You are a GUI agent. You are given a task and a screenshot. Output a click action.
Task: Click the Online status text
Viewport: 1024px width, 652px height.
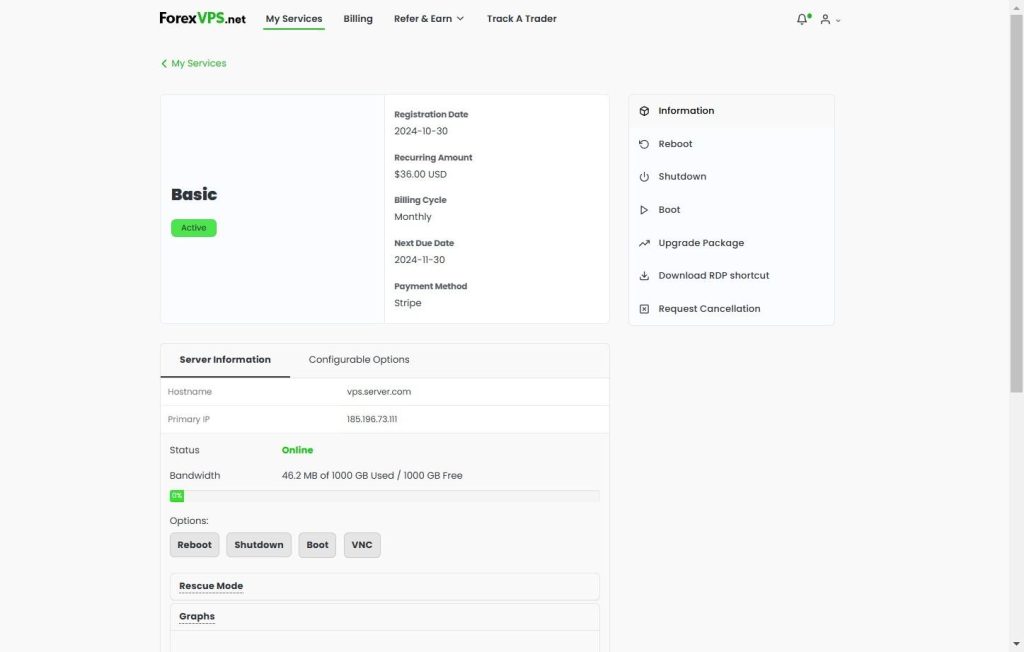297,450
